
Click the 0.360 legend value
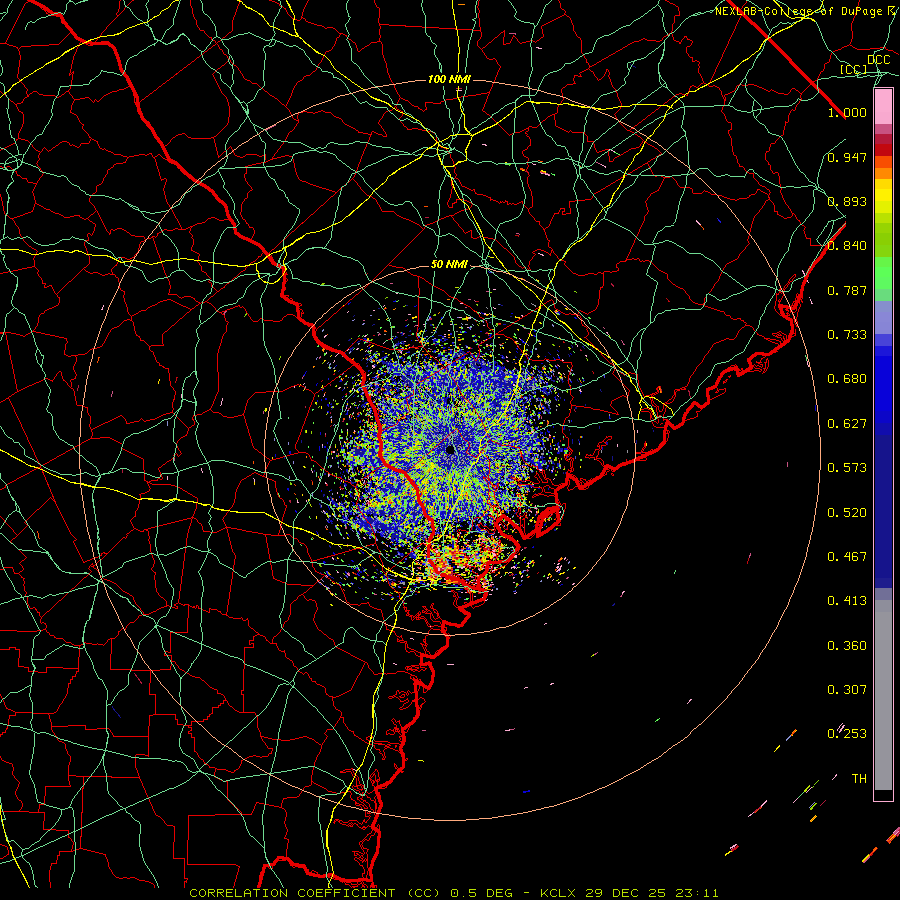(x=847, y=646)
